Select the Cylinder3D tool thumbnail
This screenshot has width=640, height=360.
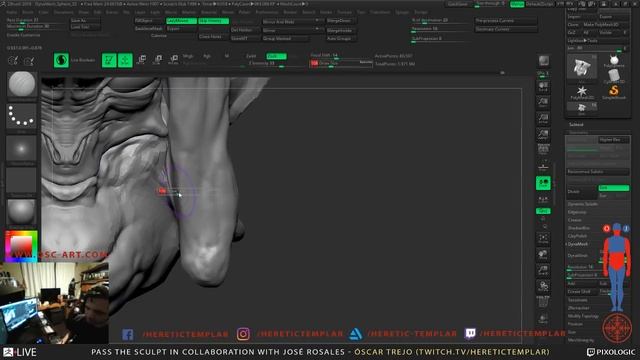(614, 76)
